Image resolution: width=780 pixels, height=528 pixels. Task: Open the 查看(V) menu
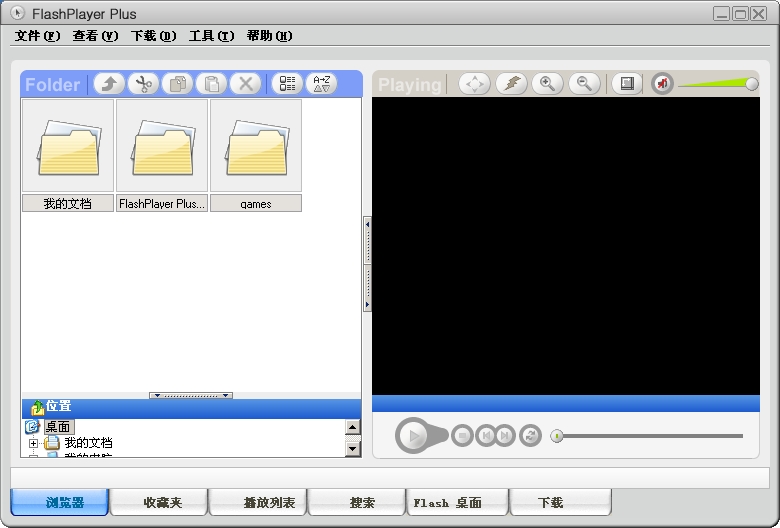[x=96, y=36]
